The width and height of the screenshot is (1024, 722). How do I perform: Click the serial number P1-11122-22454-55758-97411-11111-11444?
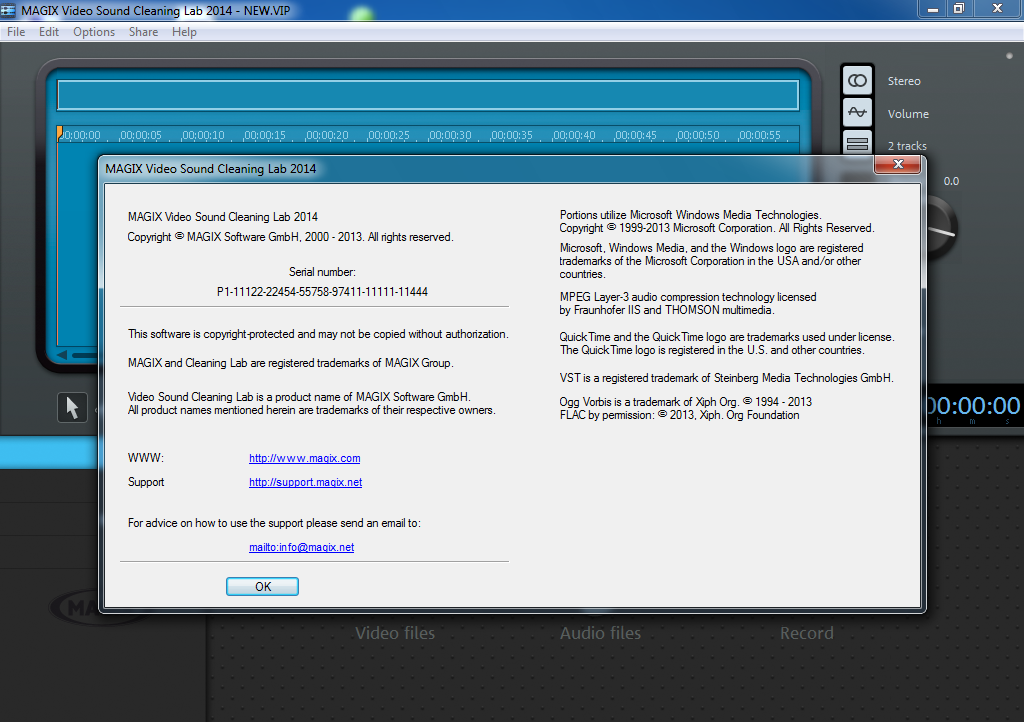(322, 292)
